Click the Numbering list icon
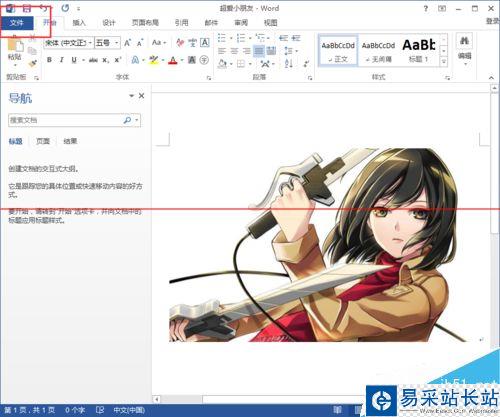 (241, 38)
